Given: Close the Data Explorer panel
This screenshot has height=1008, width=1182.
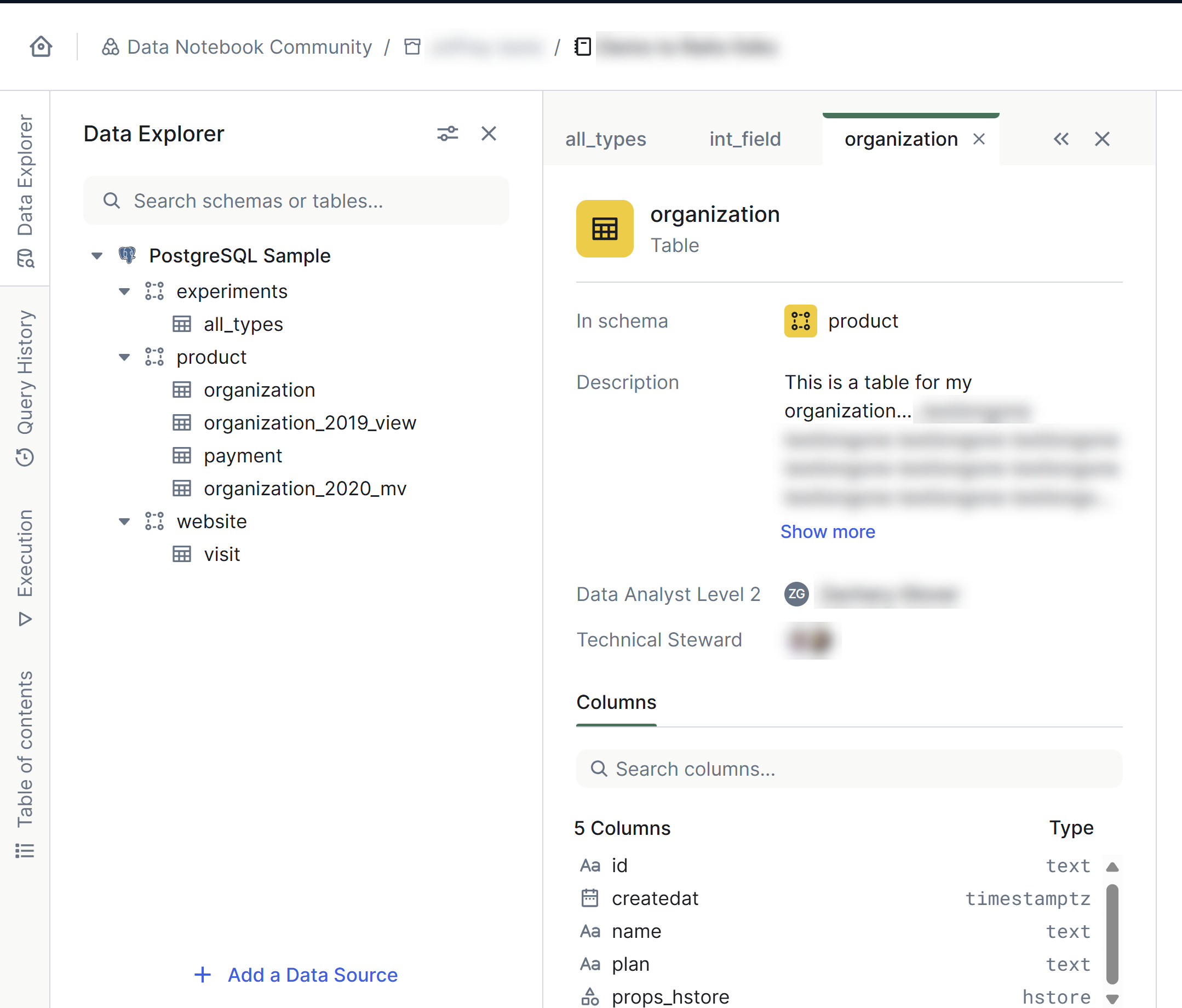Looking at the screenshot, I should pyautogui.click(x=489, y=134).
